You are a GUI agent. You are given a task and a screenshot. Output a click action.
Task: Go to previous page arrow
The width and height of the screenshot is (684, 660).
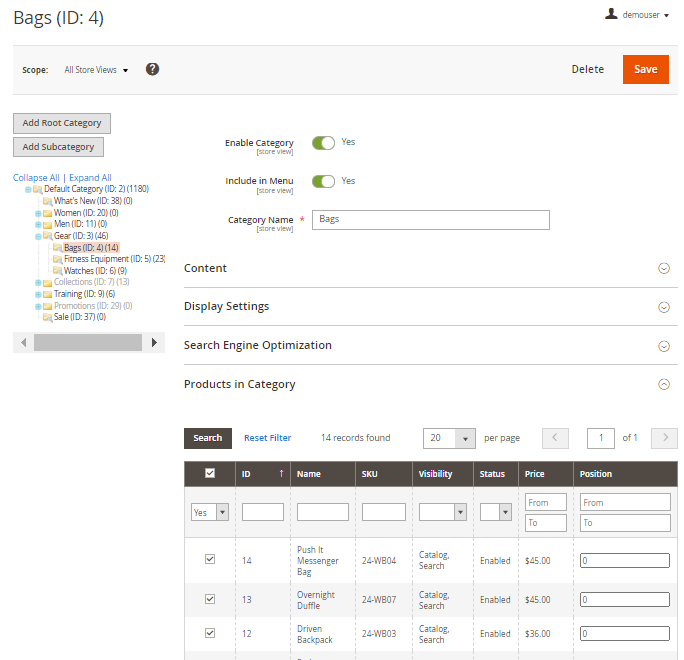point(555,438)
